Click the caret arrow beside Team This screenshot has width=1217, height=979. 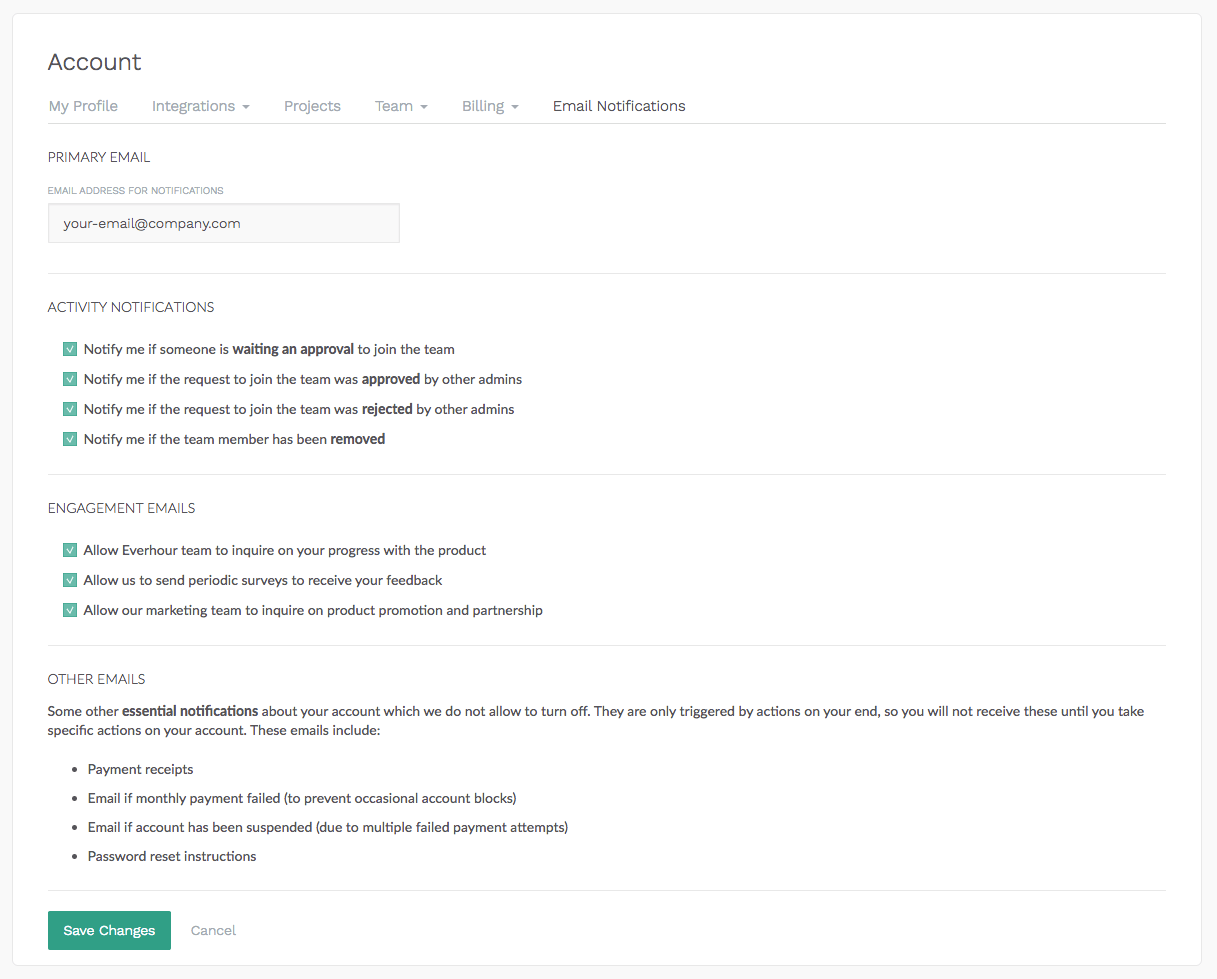424,107
